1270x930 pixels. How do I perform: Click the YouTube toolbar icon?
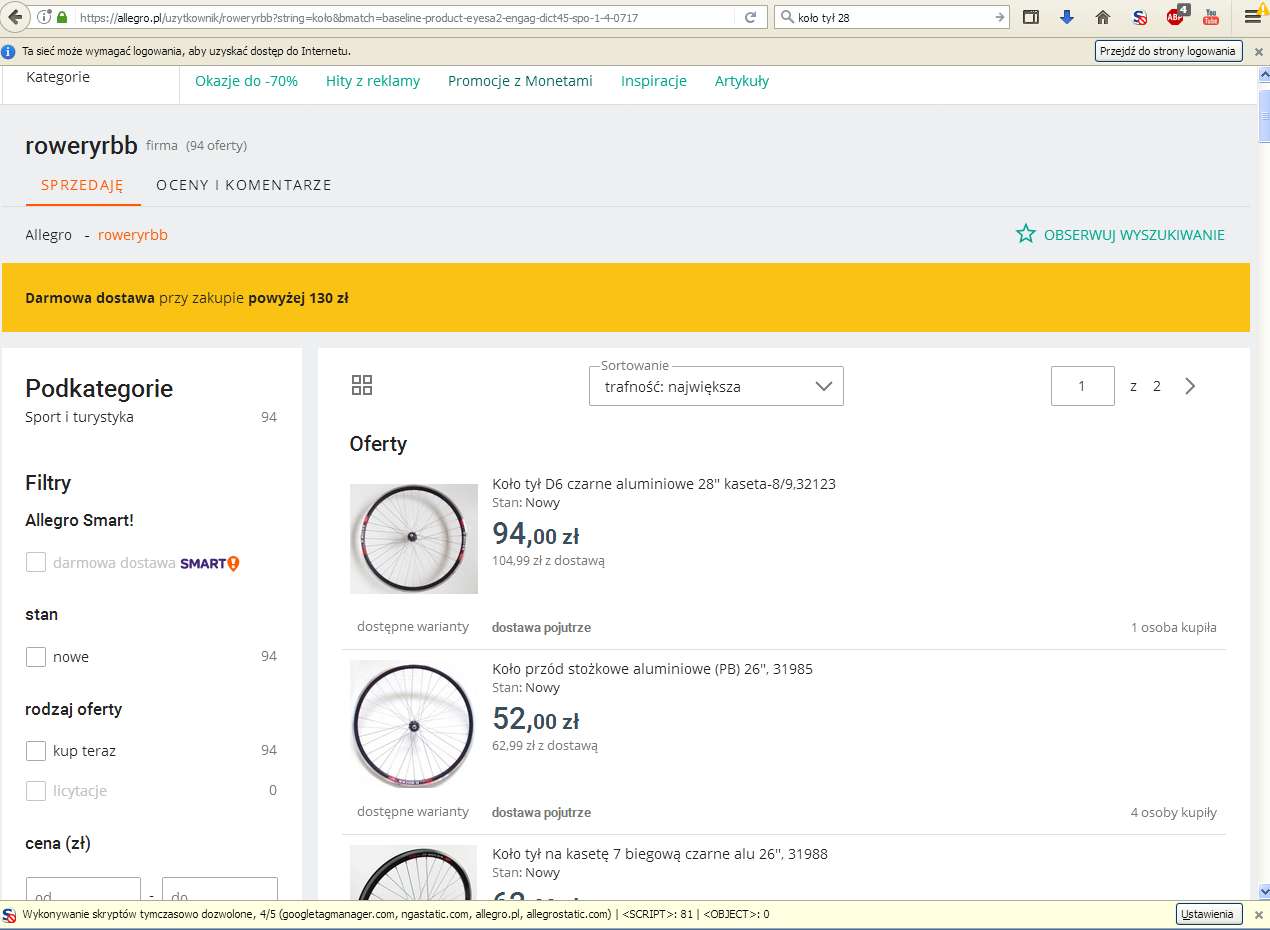point(1211,17)
